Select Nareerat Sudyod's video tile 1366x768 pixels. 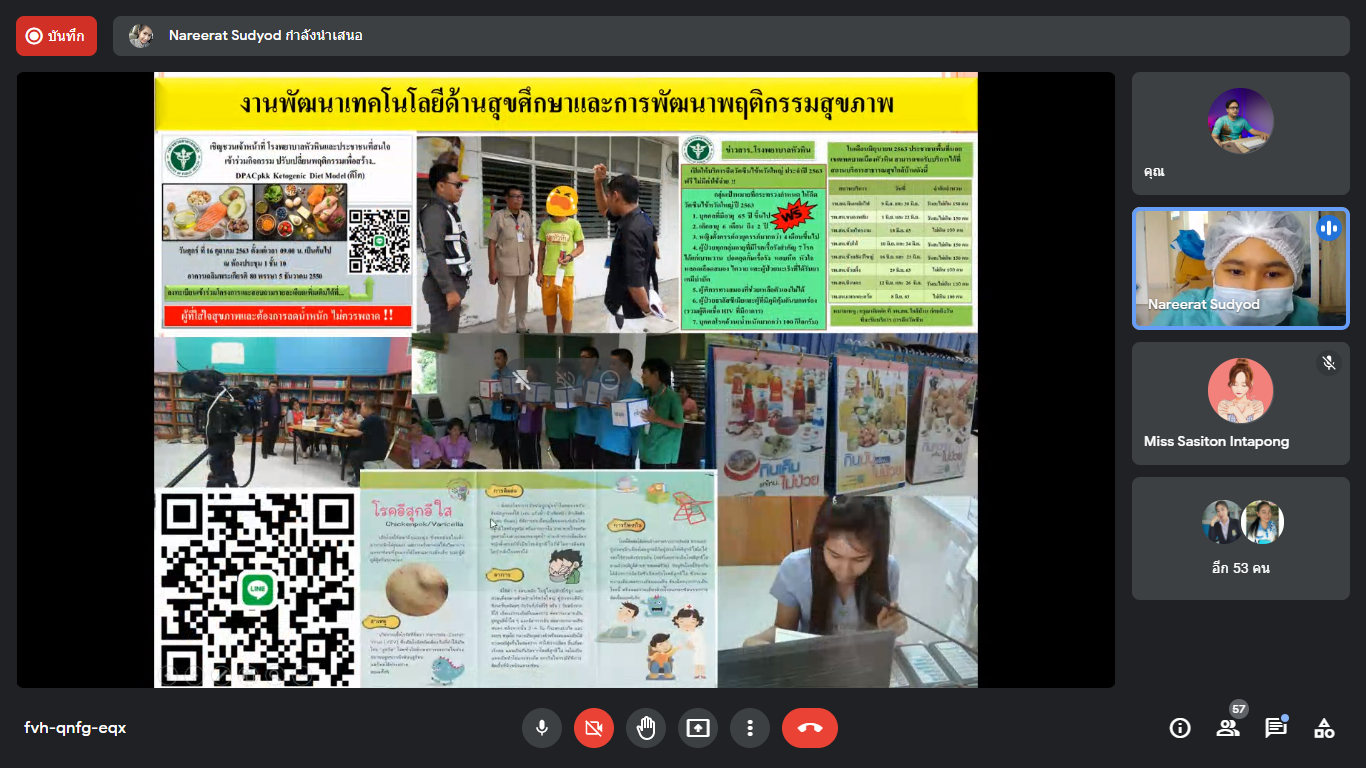click(x=1240, y=268)
